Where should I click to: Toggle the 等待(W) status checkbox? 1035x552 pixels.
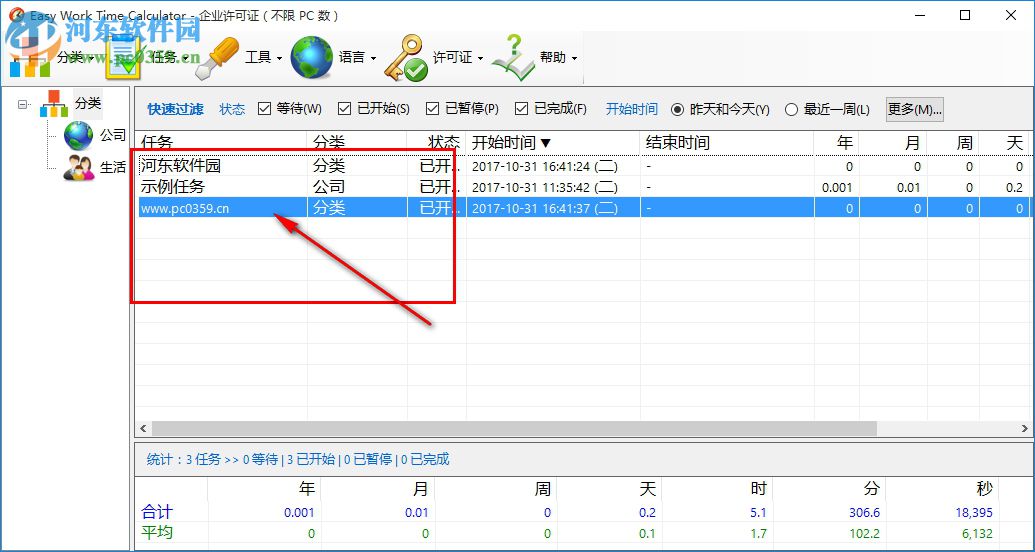[x=265, y=109]
